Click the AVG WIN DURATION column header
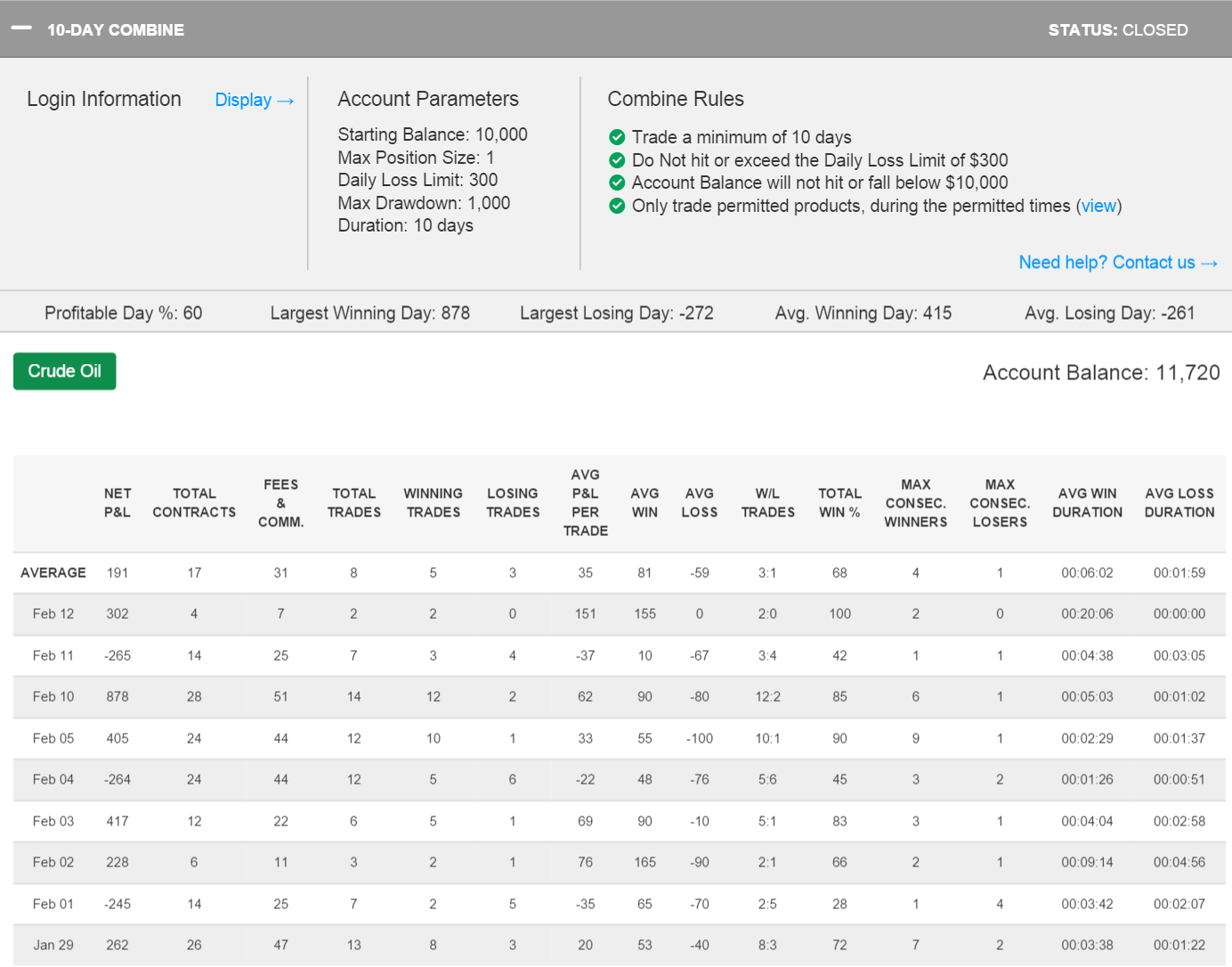1232x967 pixels. [1087, 503]
